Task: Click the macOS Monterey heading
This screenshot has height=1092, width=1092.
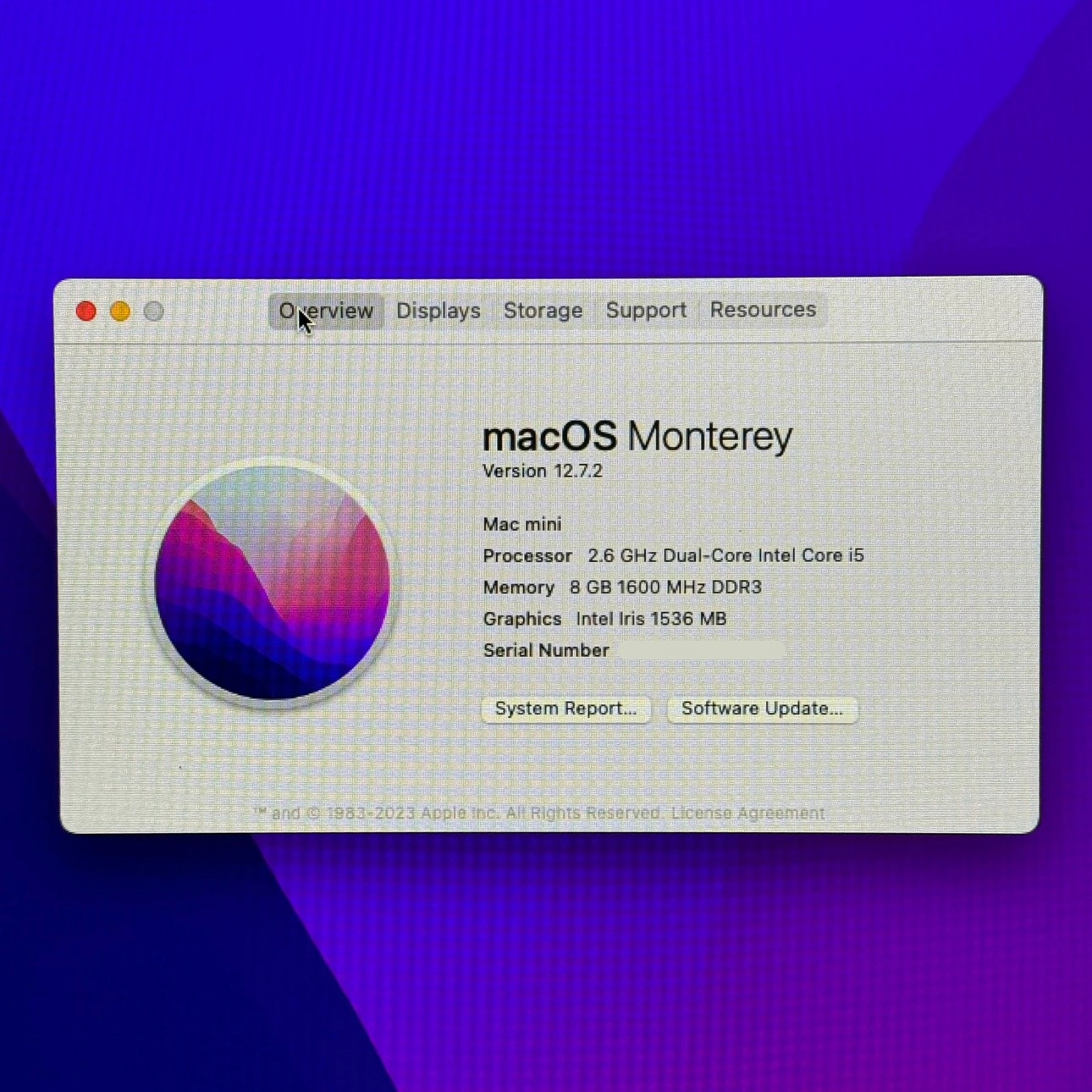Action: [x=637, y=437]
